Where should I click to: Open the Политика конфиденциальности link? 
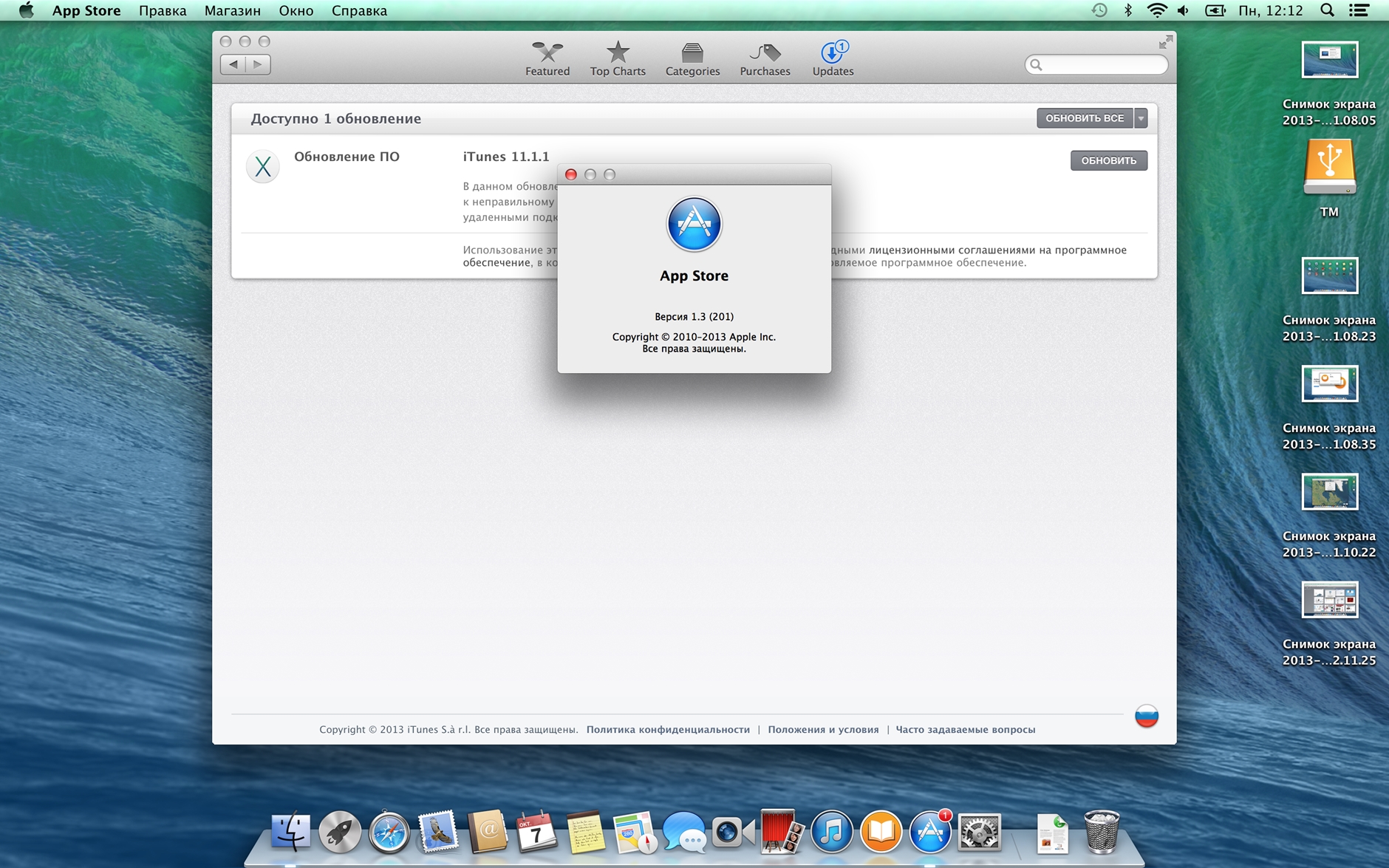[668, 729]
